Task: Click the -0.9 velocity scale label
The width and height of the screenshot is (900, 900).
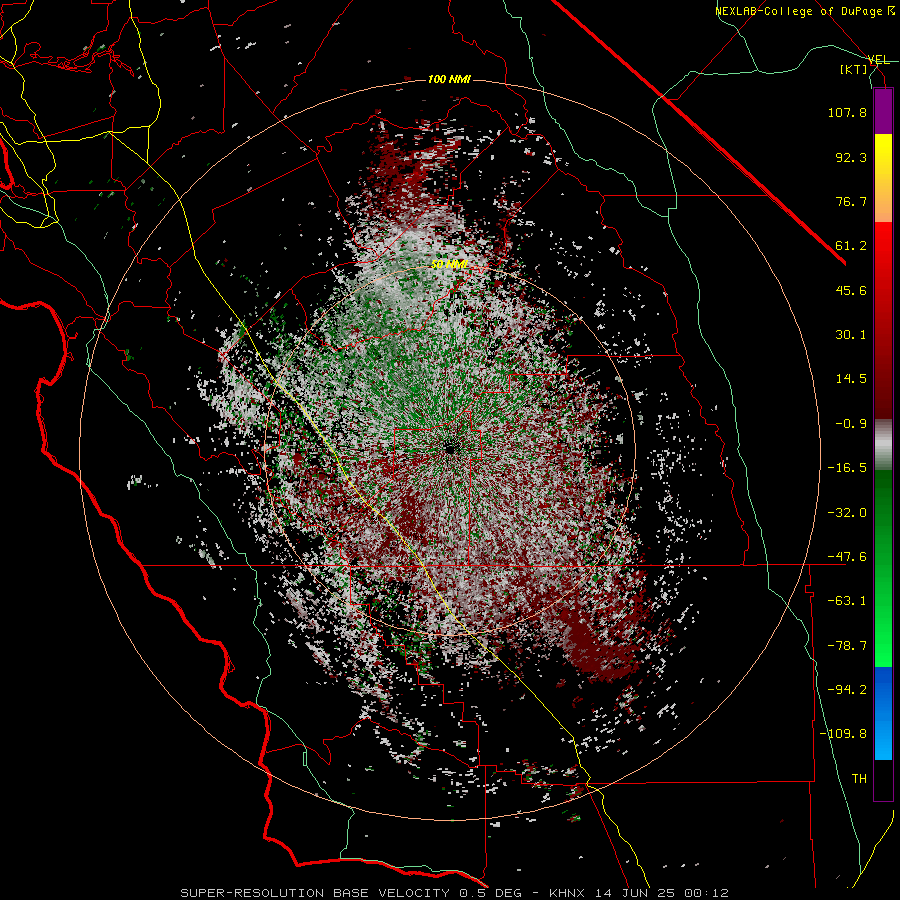Action: 851,424
